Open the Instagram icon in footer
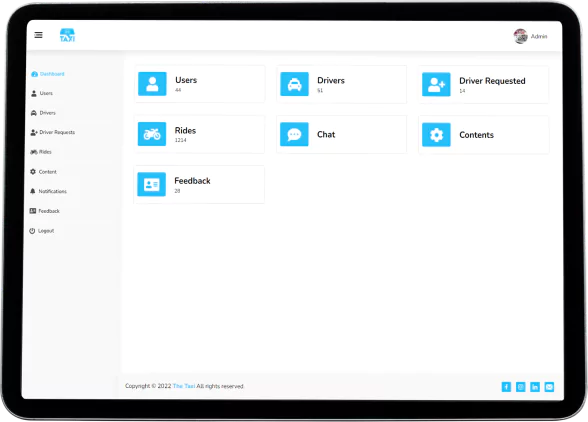Screen dimensions: 588x422 [520, 387]
